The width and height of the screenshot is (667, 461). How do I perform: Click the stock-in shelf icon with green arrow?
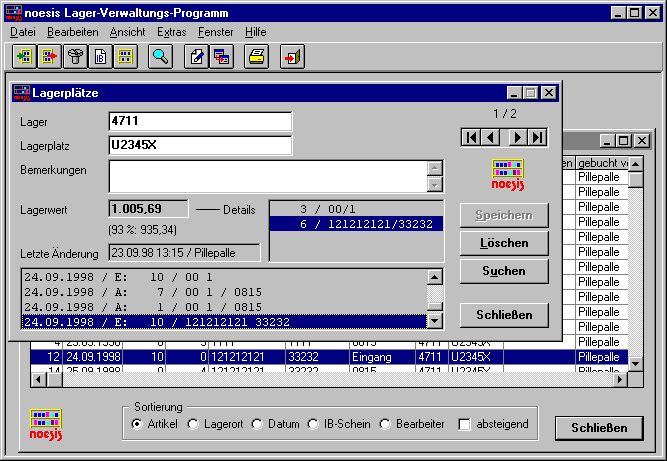[x=24, y=57]
